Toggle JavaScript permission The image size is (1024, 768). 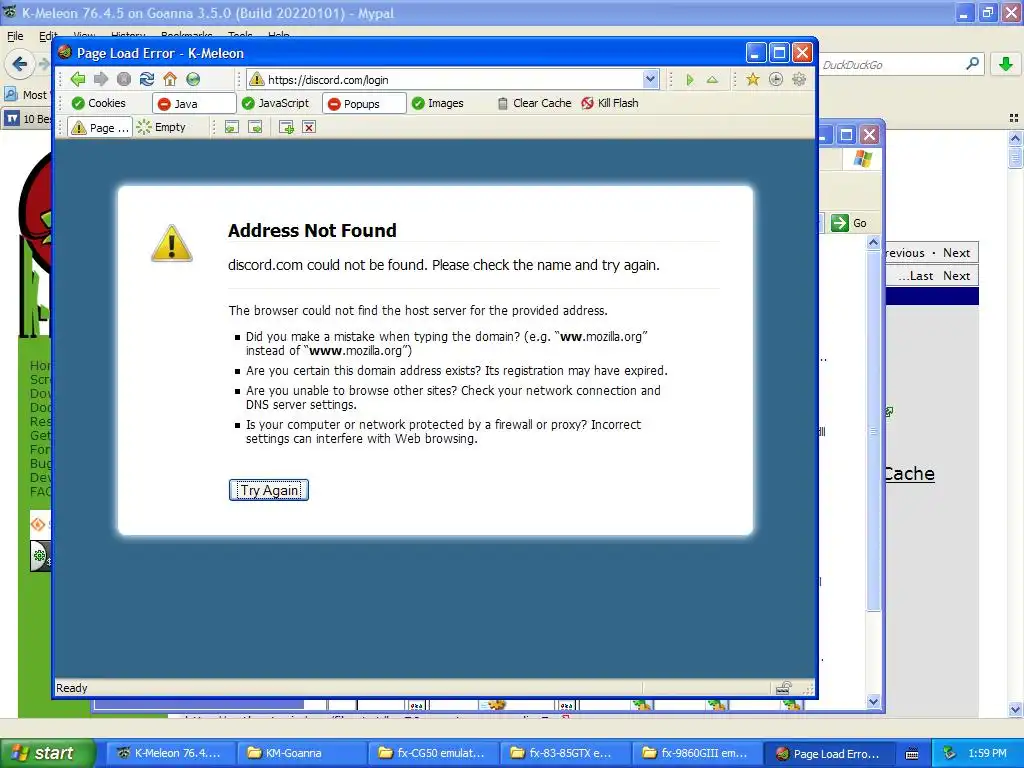[x=275, y=103]
